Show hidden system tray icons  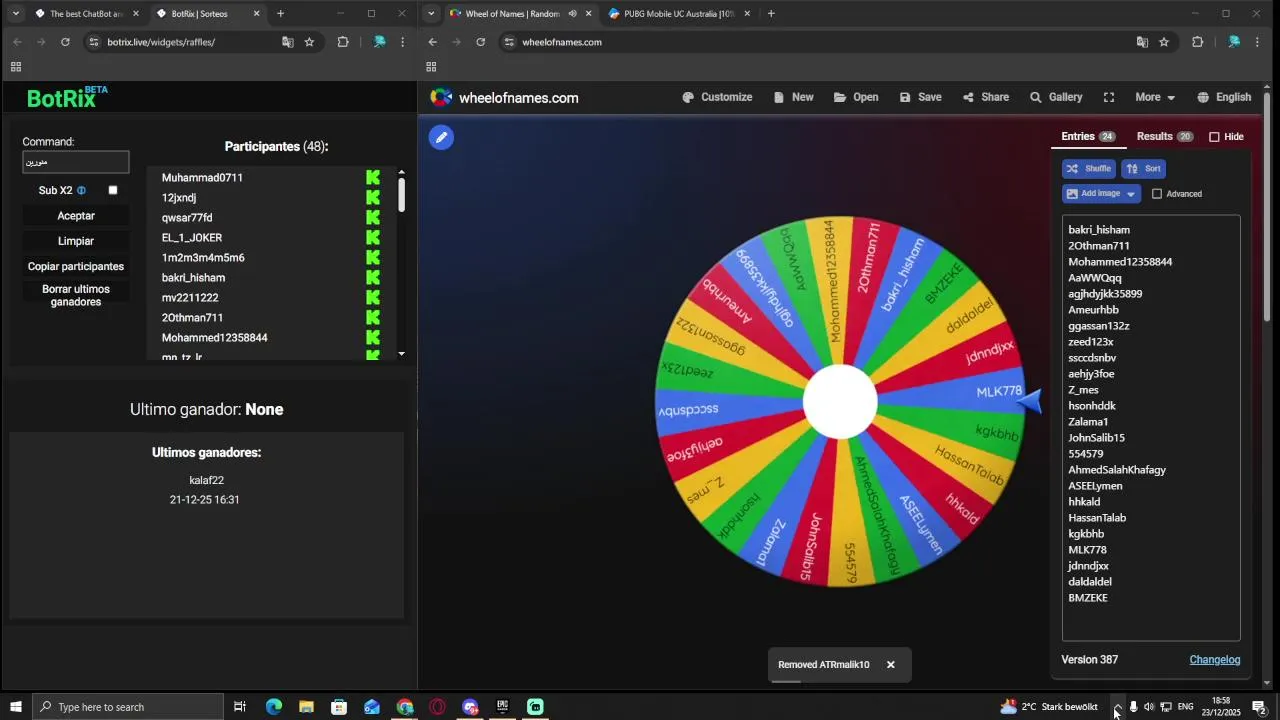click(1117, 707)
